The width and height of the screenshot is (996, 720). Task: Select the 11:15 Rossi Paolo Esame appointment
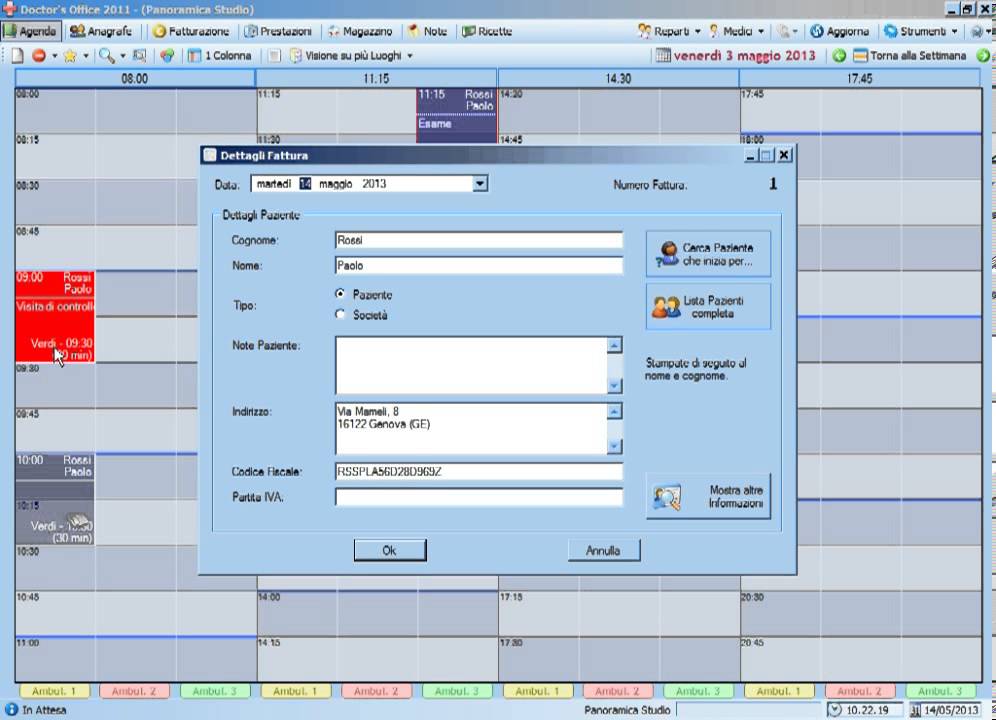click(x=457, y=114)
